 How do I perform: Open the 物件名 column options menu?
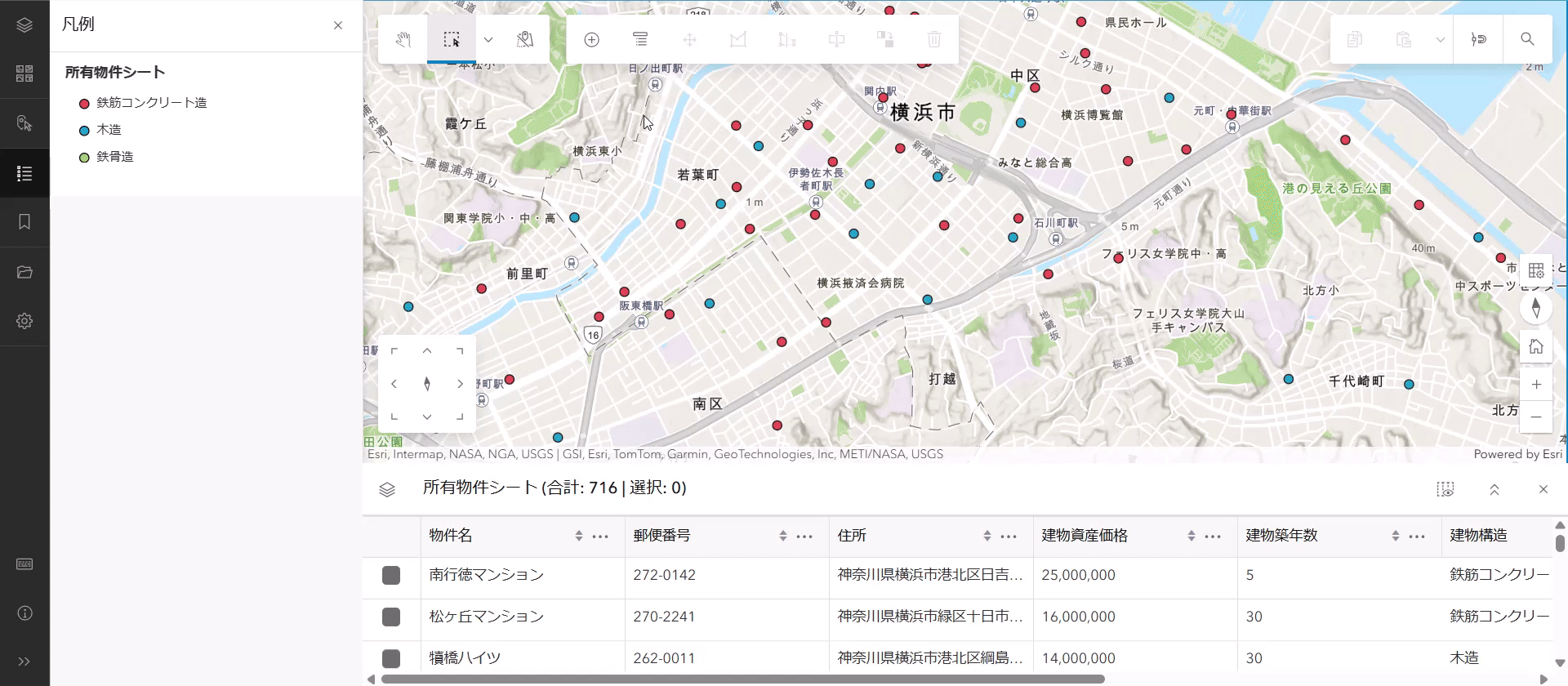[x=600, y=537]
